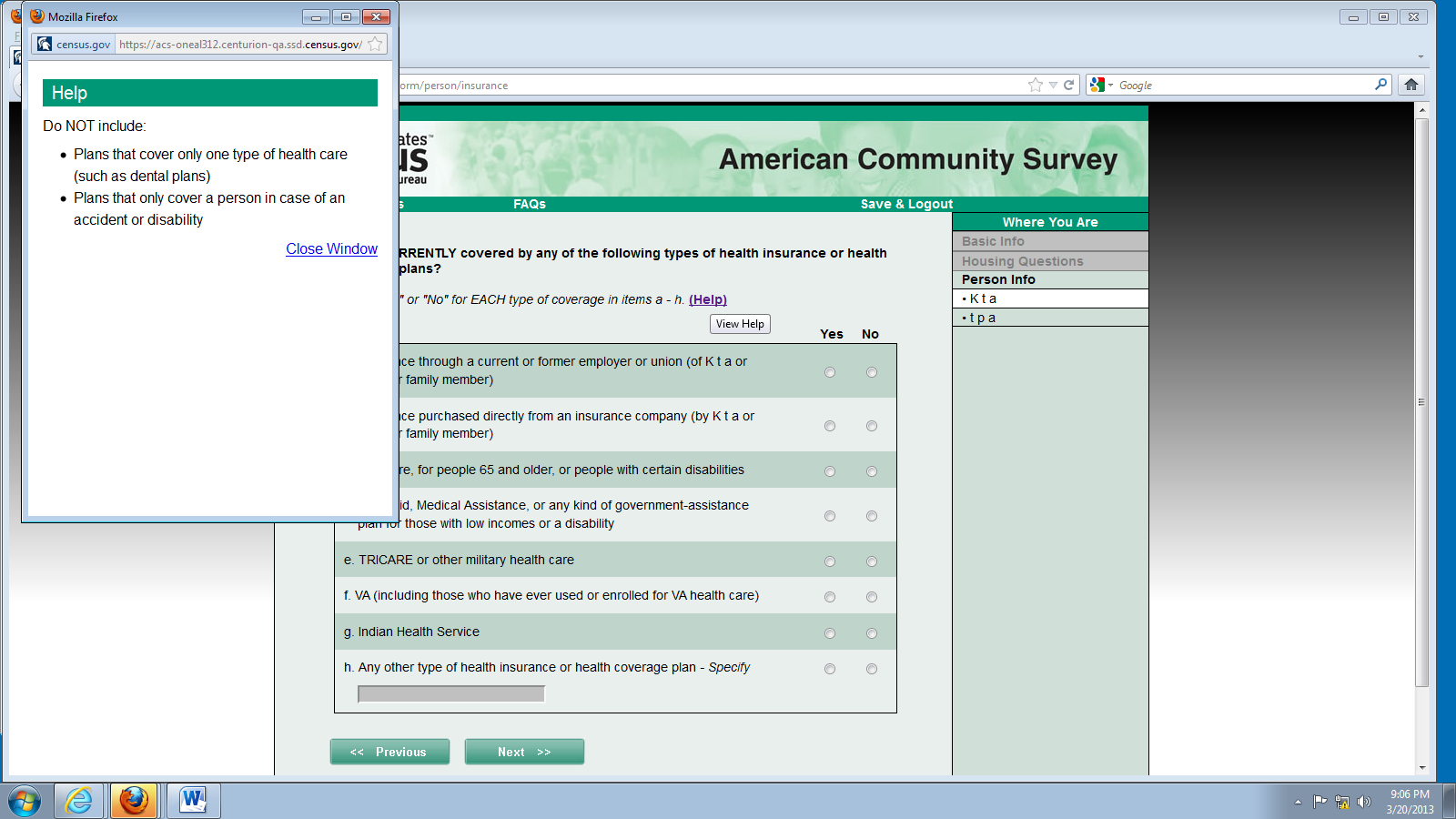The image size is (1456, 819).
Task: Click the volume speaker icon in system tray
Action: click(1363, 802)
